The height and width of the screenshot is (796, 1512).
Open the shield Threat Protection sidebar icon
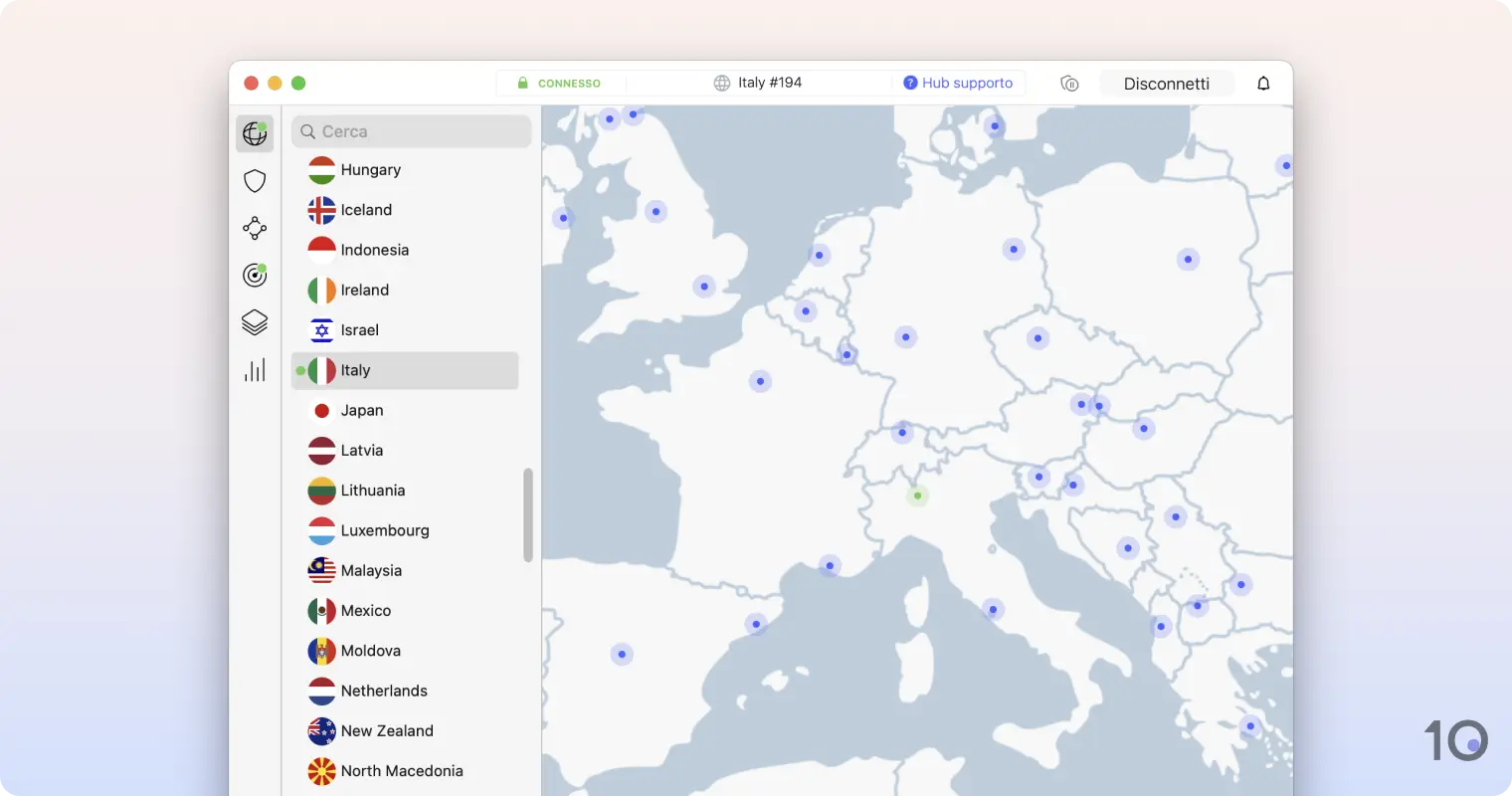255,181
